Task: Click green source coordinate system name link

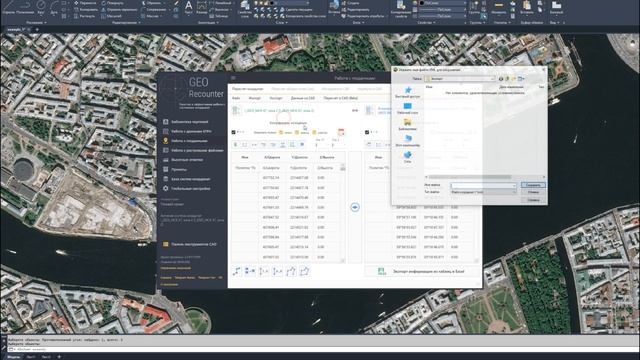Action: pos(279,111)
